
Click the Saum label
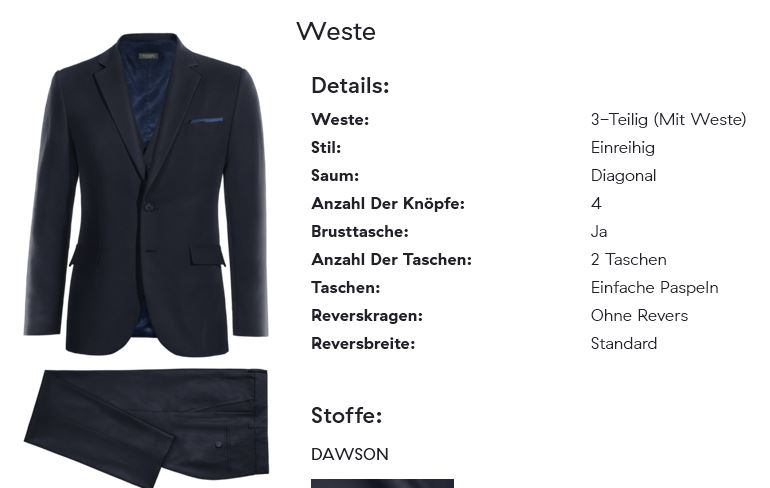point(335,175)
